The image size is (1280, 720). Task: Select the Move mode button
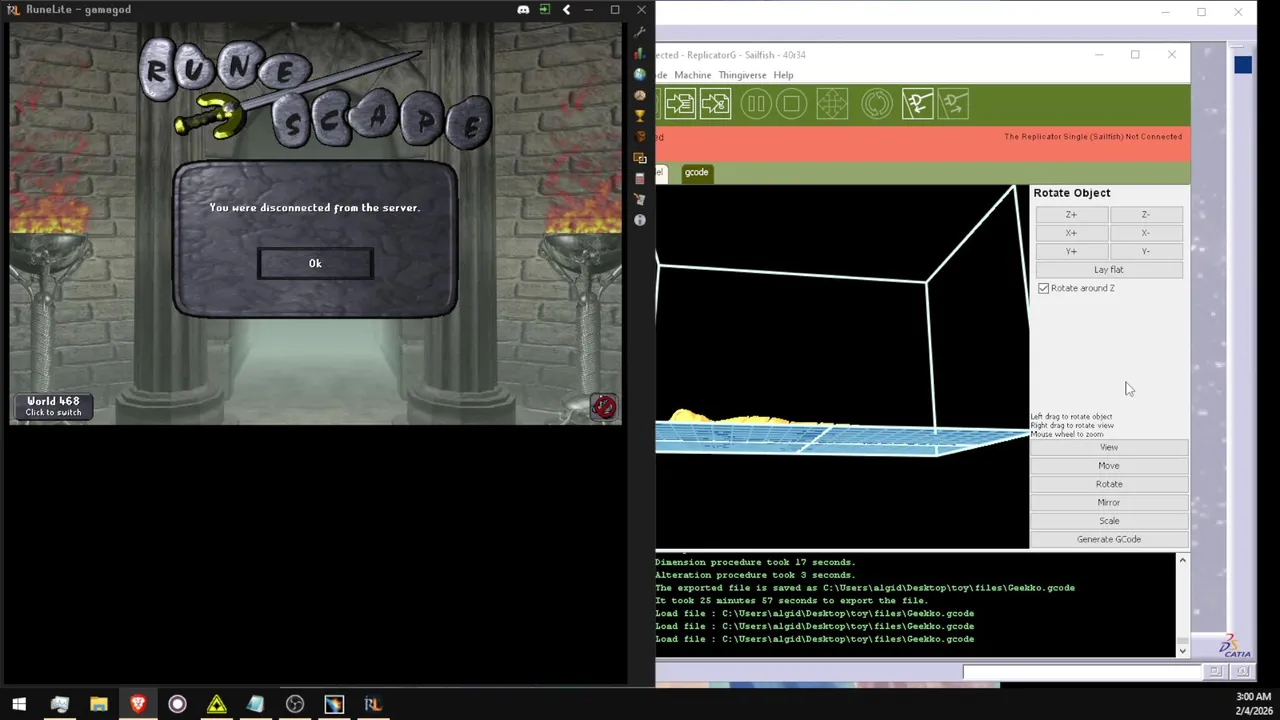[x=1109, y=466]
